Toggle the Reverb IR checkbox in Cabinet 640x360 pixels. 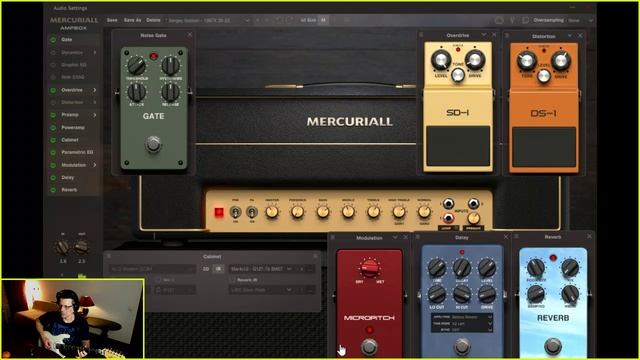[232, 280]
